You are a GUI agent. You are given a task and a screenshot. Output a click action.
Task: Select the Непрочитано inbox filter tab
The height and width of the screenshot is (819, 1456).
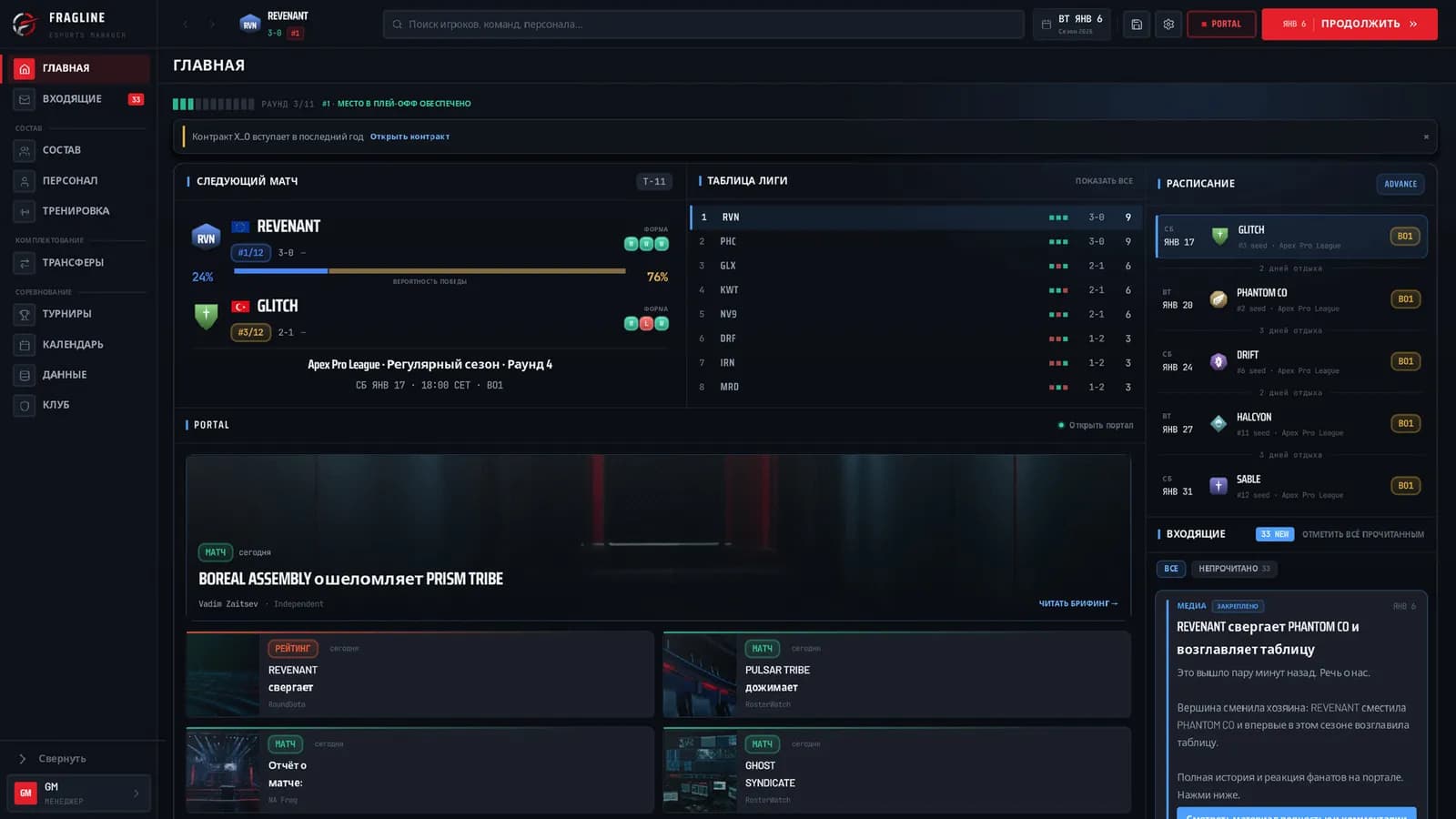(1235, 569)
